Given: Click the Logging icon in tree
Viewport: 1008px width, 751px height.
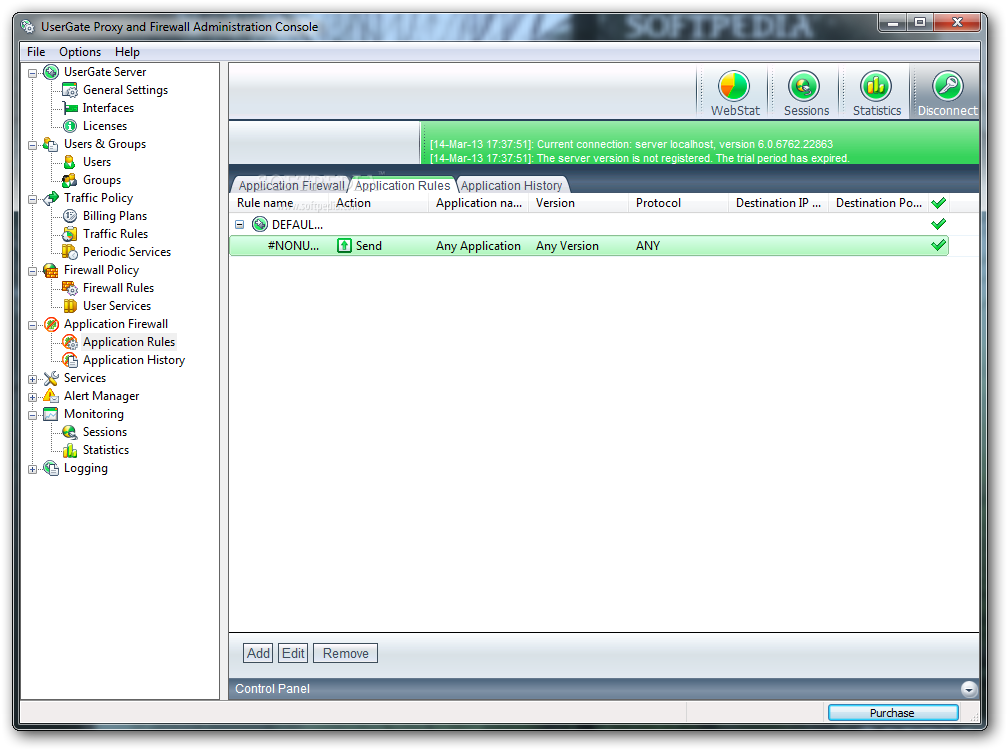Looking at the screenshot, I should click(51, 468).
